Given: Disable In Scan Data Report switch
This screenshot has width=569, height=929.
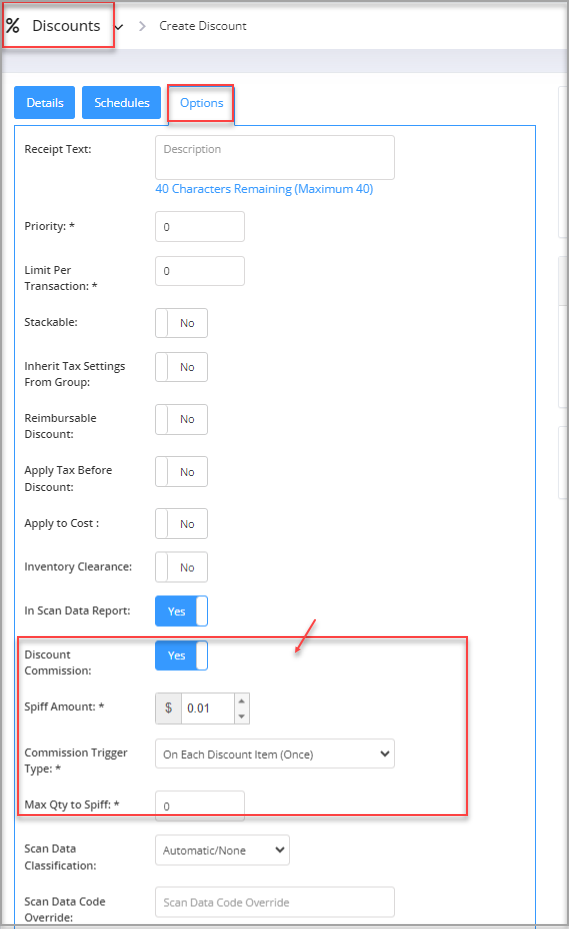Looking at the screenshot, I should [181, 611].
